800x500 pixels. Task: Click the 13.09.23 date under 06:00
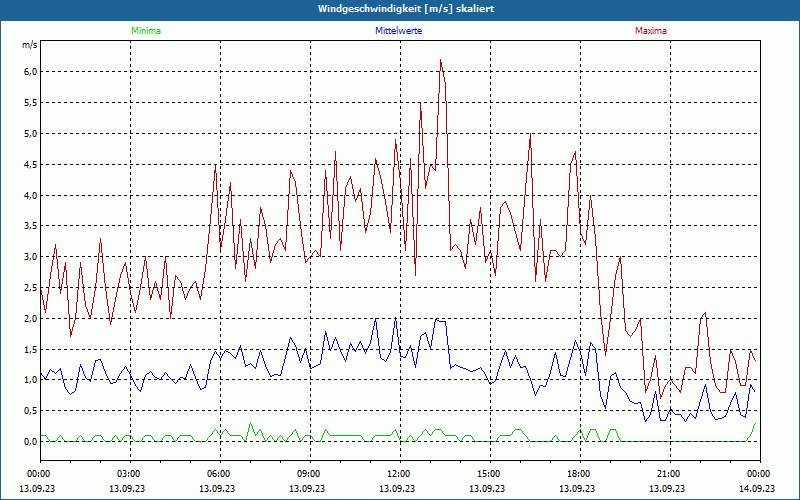point(217,488)
